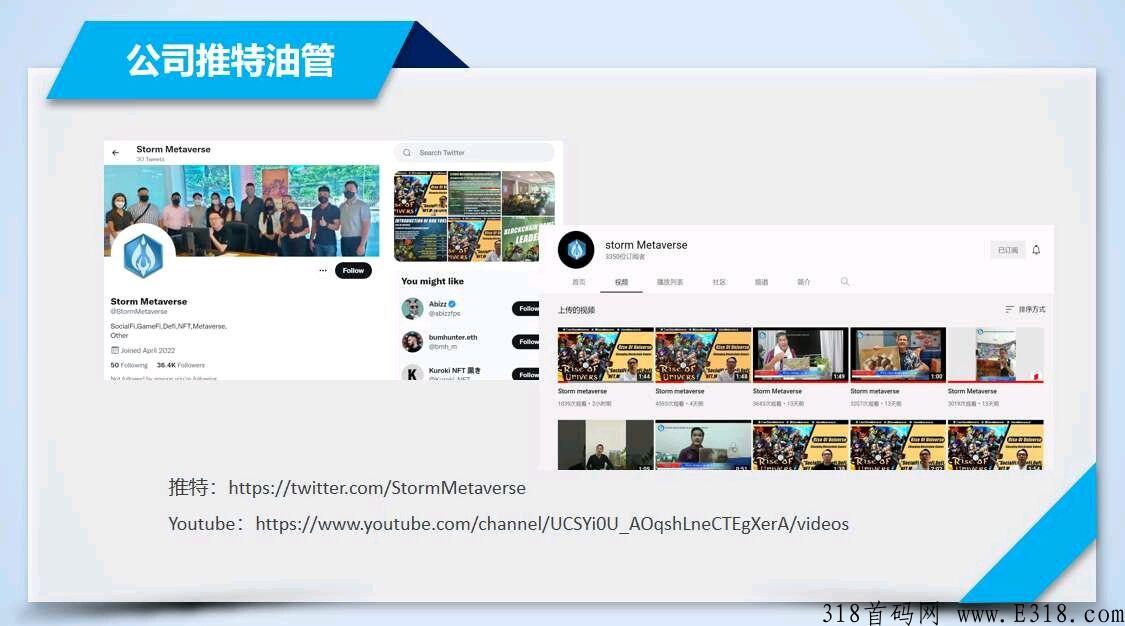Open the youtube.com channel URL on the slide
This screenshot has height=626, width=1125.
pyautogui.click(x=552, y=524)
